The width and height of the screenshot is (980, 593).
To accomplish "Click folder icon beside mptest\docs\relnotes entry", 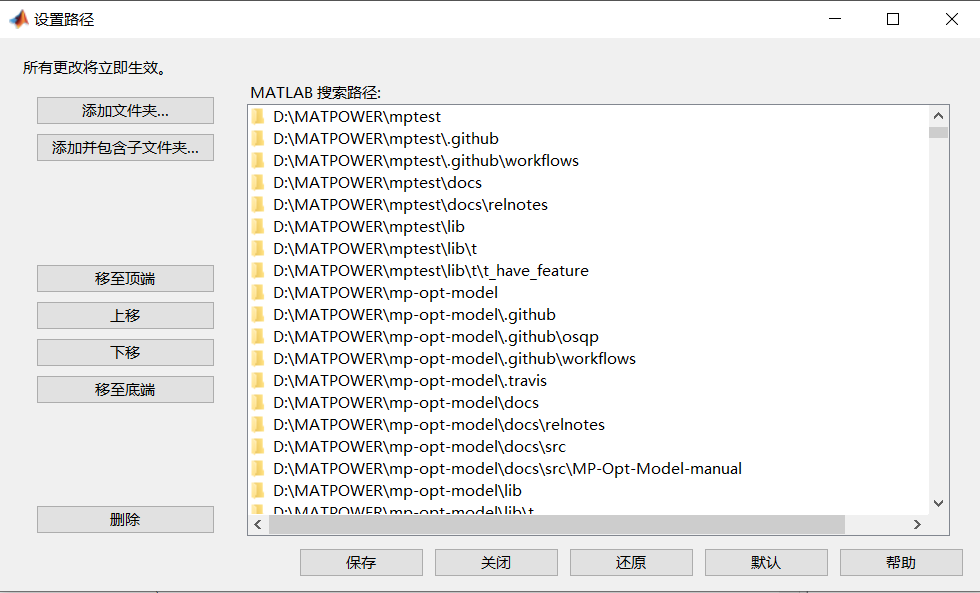I will 258,204.
